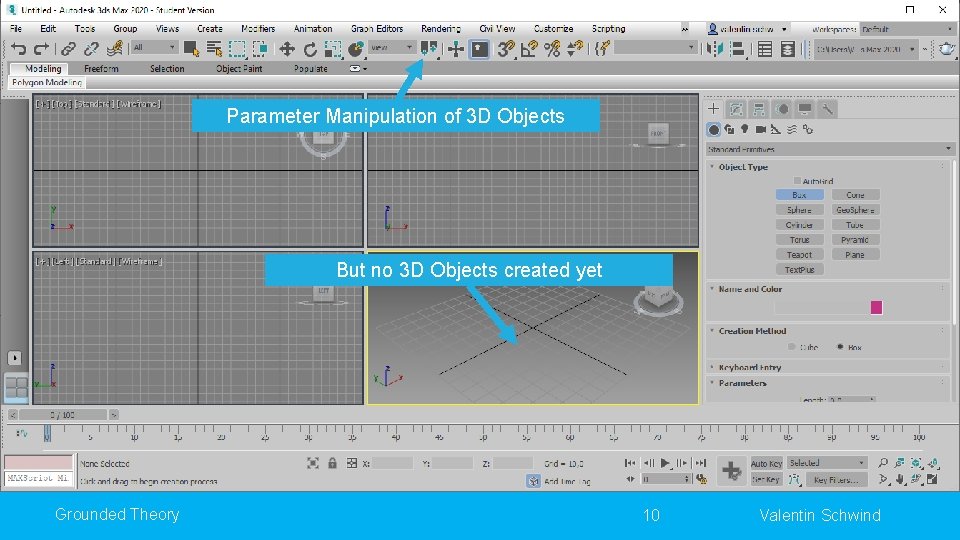Image resolution: width=960 pixels, height=540 pixels.
Task: Select the Box creation method radio
Action: click(x=840, y=347)
